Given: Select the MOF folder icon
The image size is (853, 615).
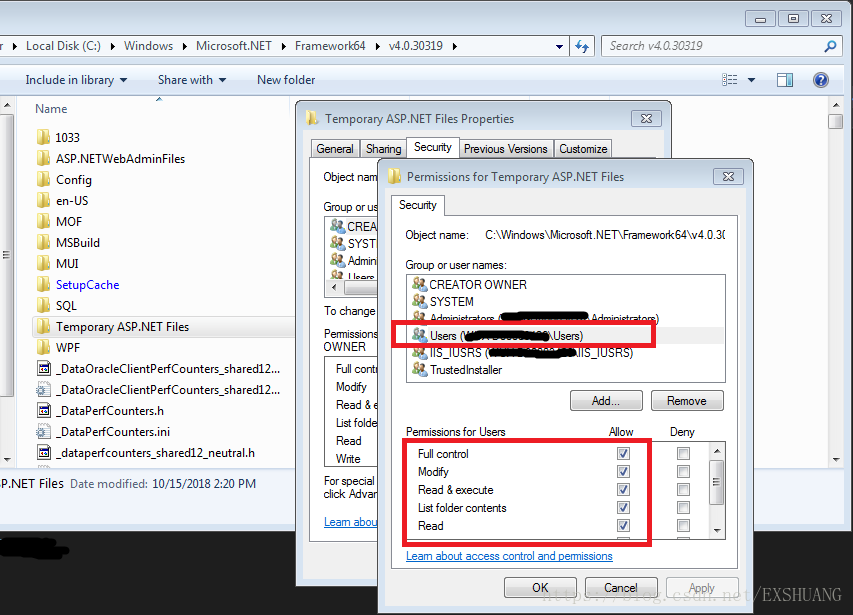Looking at the screenshot, I should (x=44, y=221).
